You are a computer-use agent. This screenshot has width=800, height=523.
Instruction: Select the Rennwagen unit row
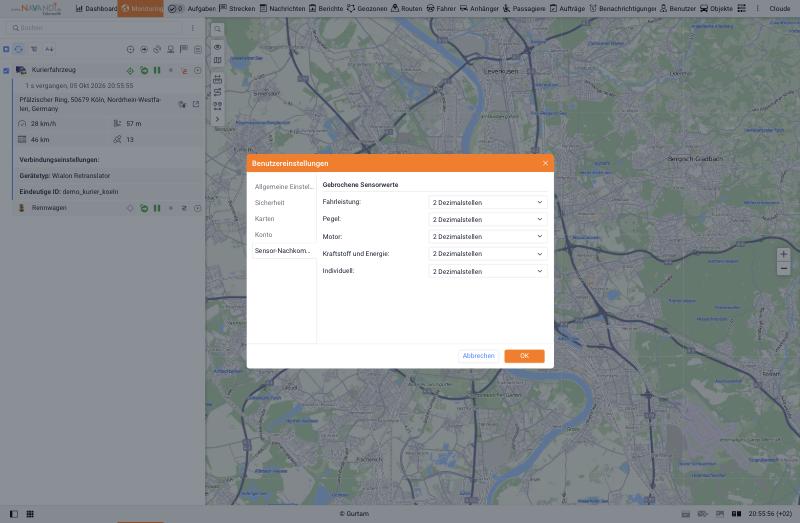tap(109, 208)
